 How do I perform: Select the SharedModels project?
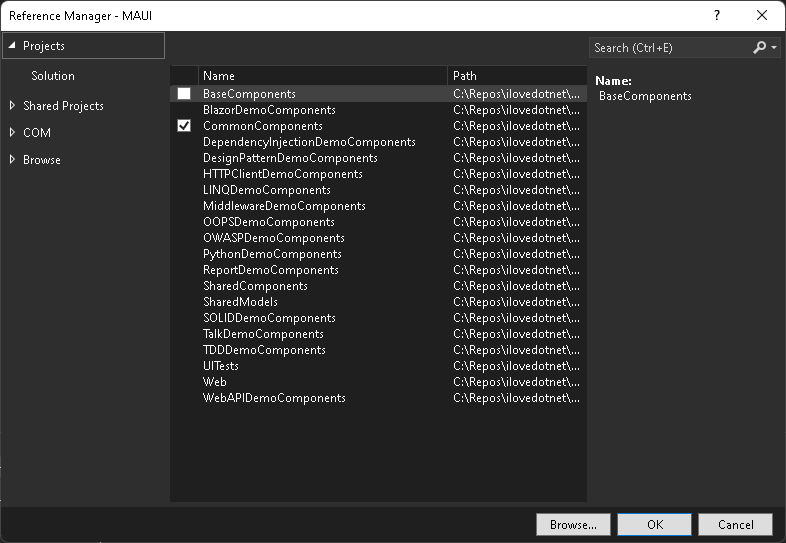pos(240,302)
